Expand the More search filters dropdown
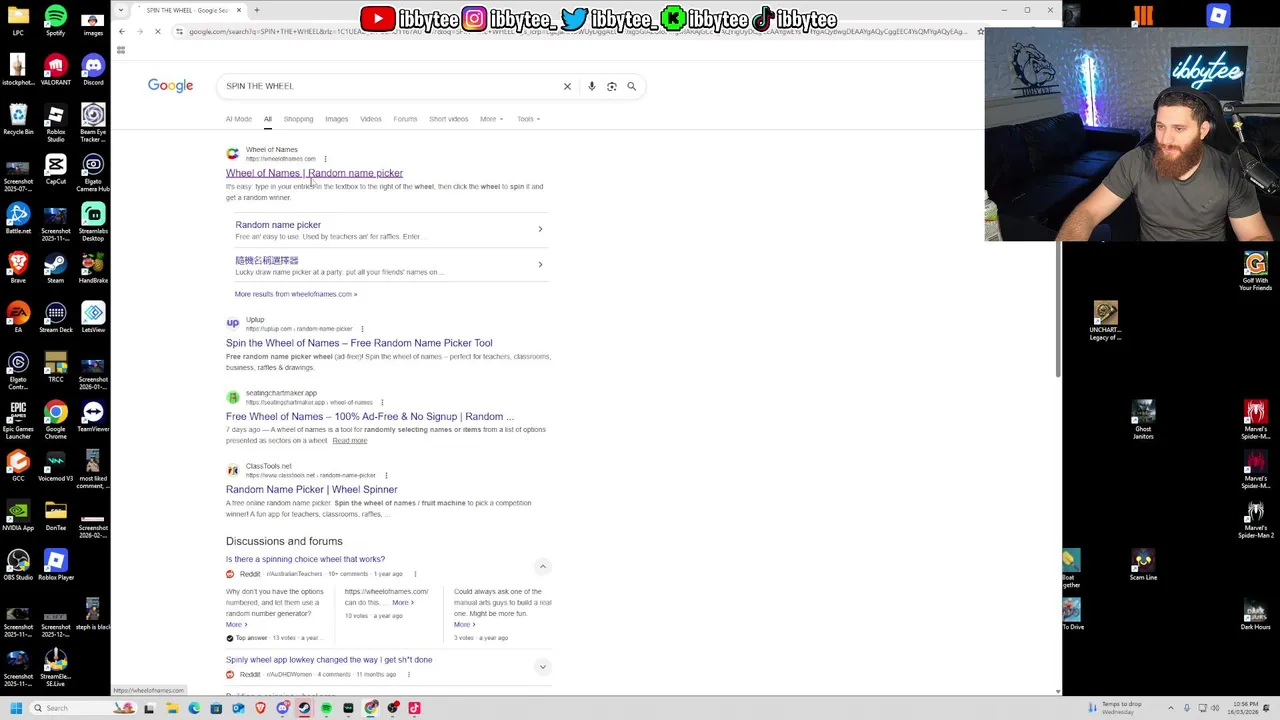The image size is (1280, 720). 491,119
